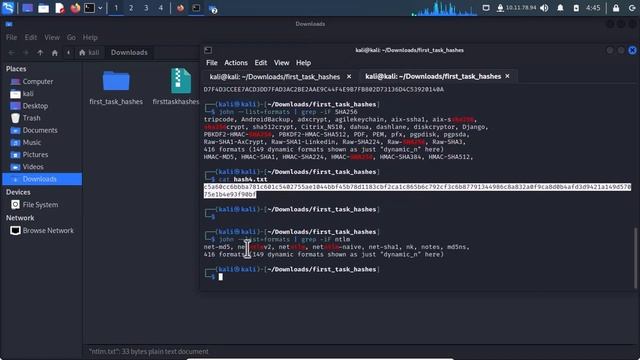640x360 pixels.
Task: Close the first terminal tab
Action: click(349, 77)
